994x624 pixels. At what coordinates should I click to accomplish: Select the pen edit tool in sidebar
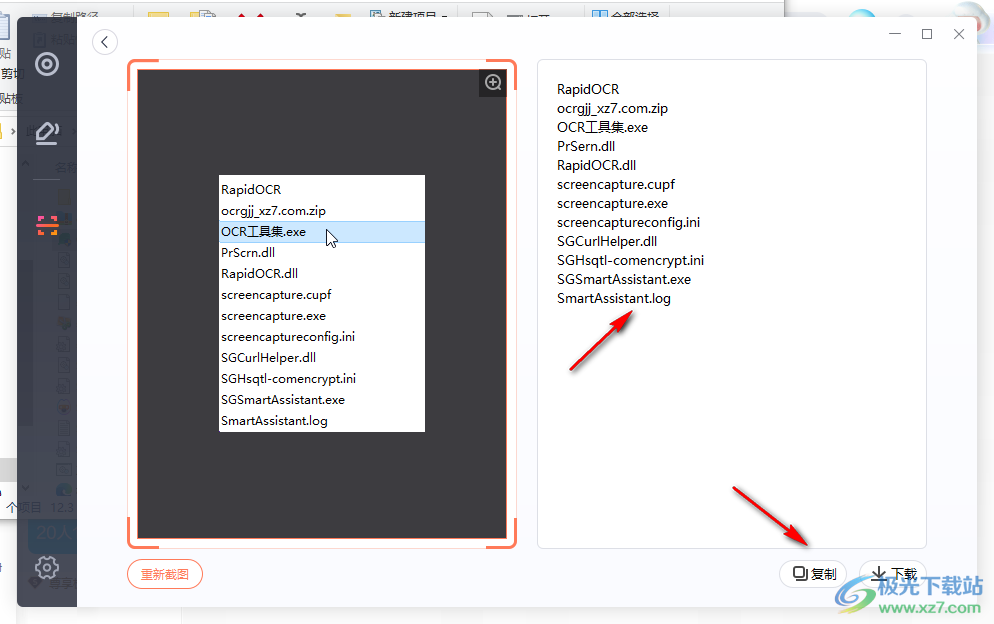(47, 133)
